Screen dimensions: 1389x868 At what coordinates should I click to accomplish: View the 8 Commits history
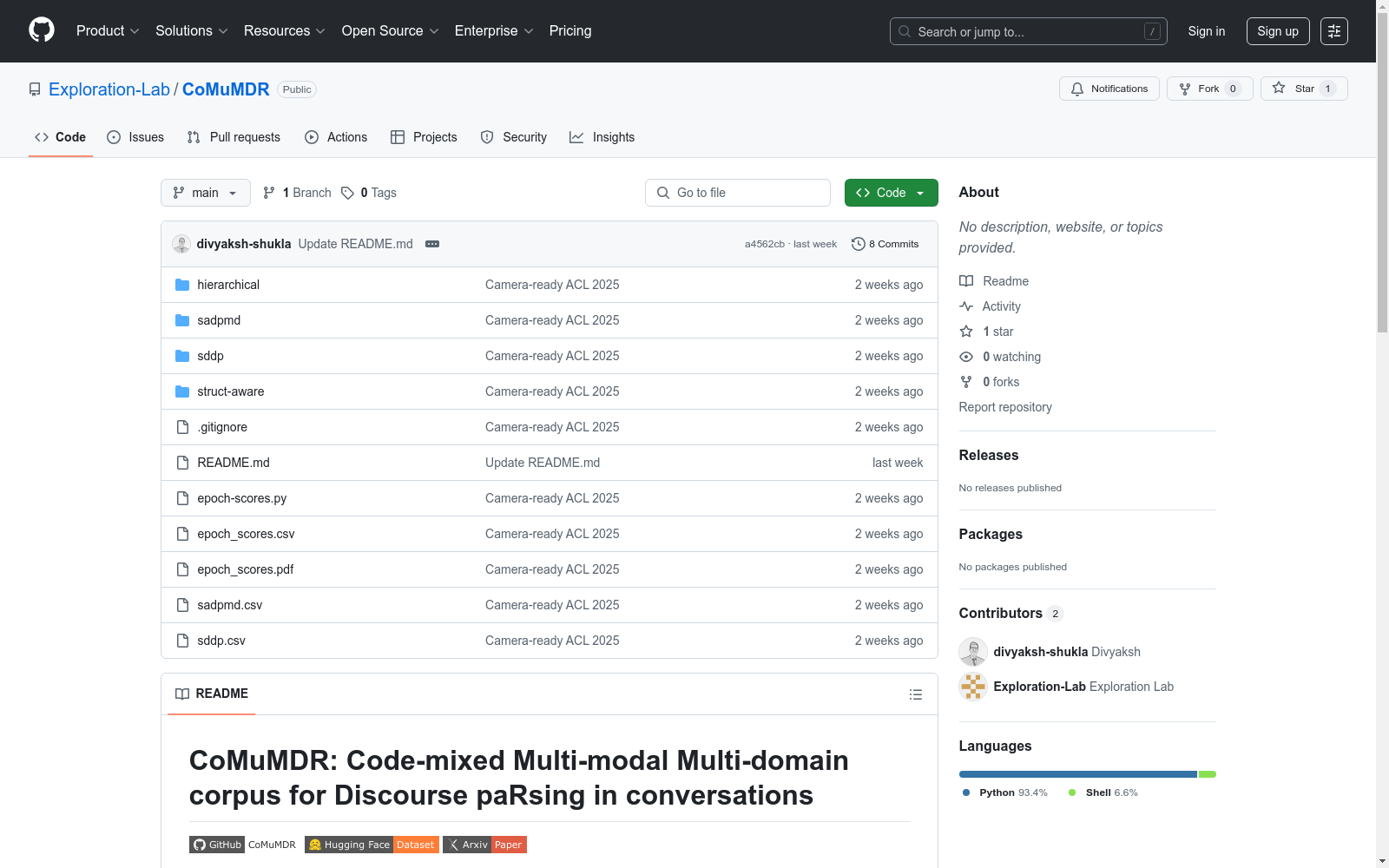[885, 244]
